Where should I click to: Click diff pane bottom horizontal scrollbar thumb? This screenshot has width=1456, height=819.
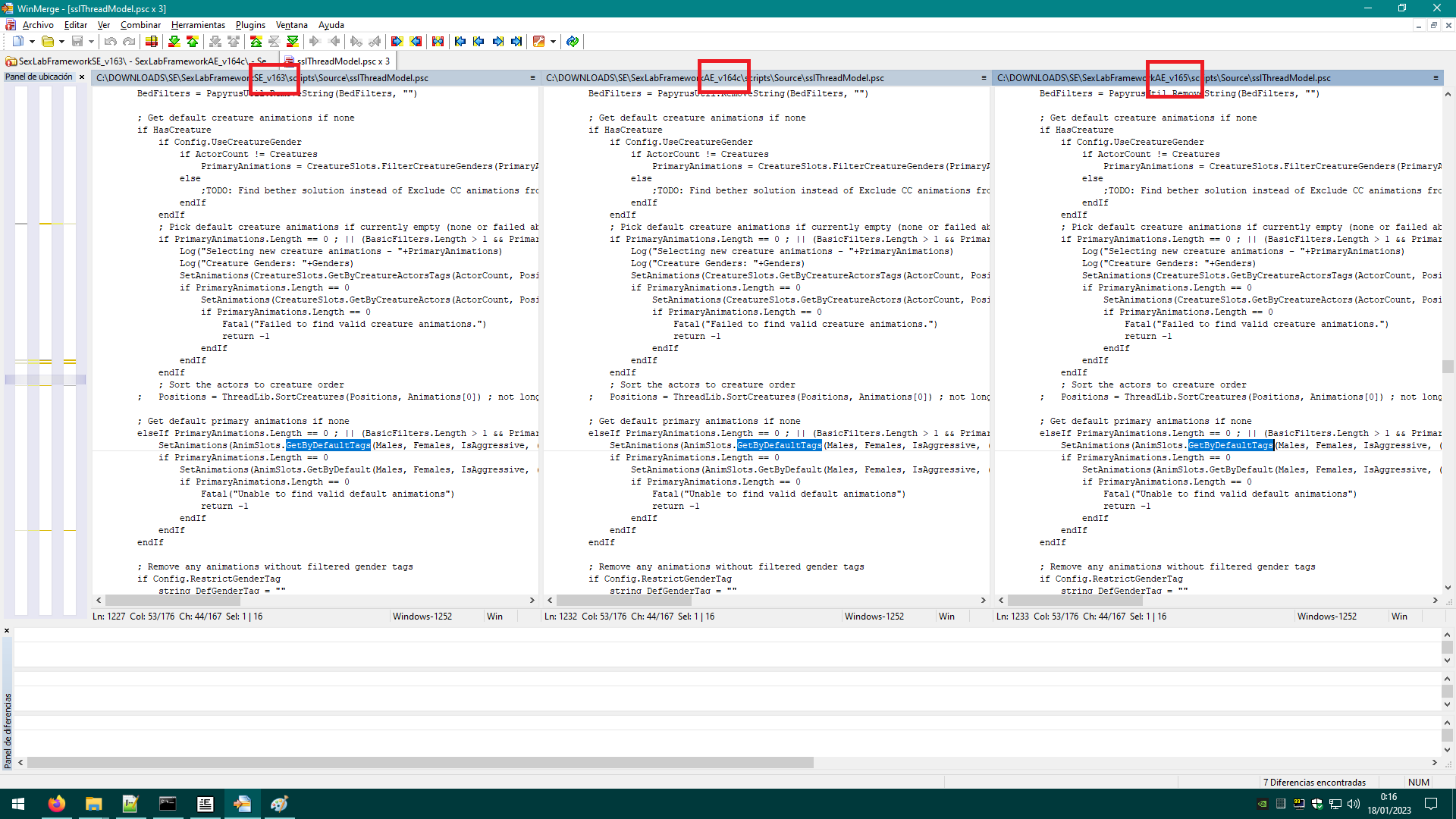(x=420, y=763)
